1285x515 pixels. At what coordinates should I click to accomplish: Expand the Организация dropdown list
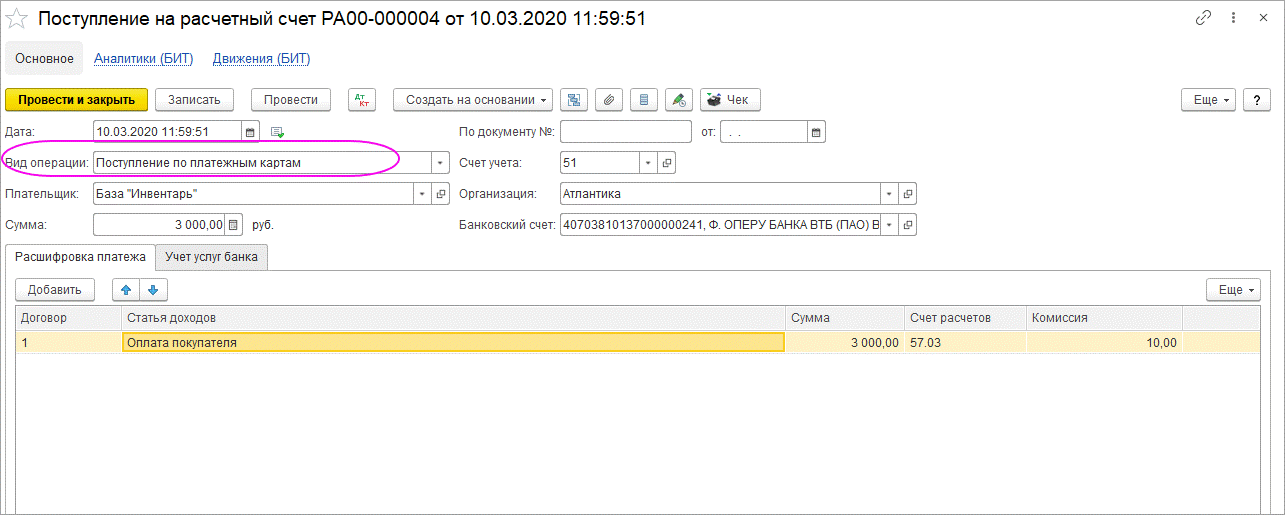(x=889, y=194)
